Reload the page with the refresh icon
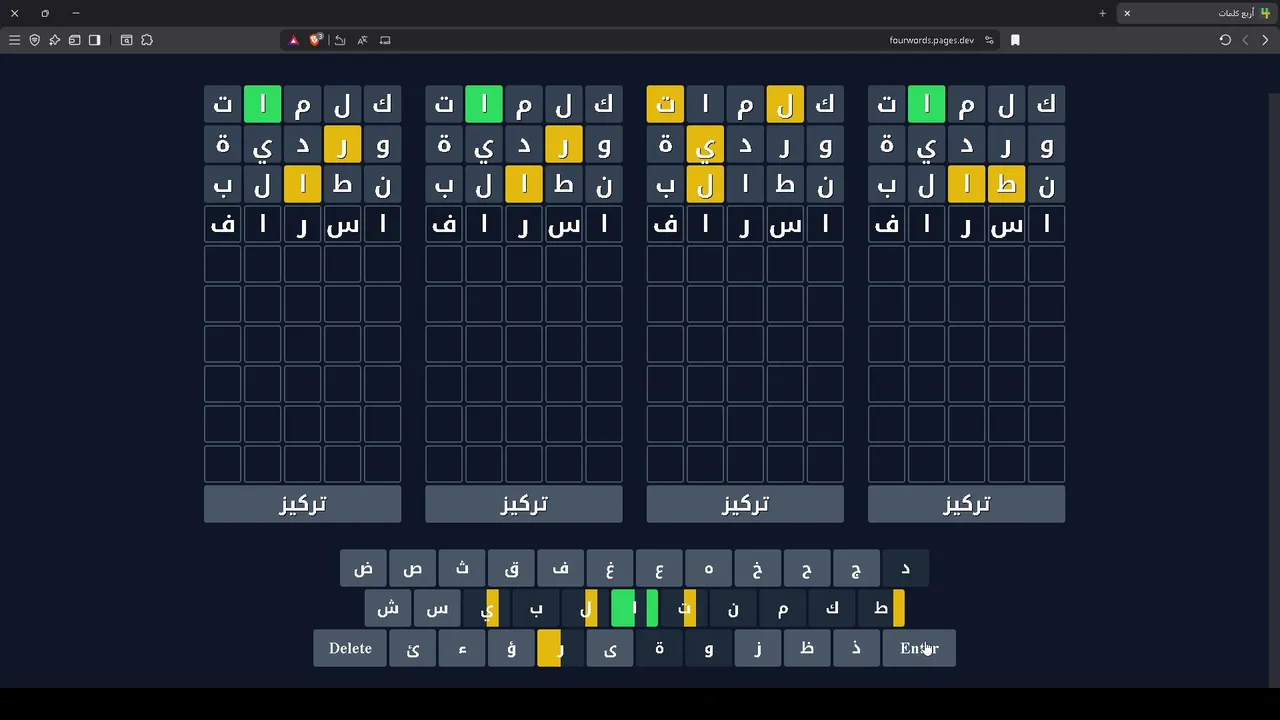The width and height of the screenshot is (1280, 720). tap(1225, 40)
